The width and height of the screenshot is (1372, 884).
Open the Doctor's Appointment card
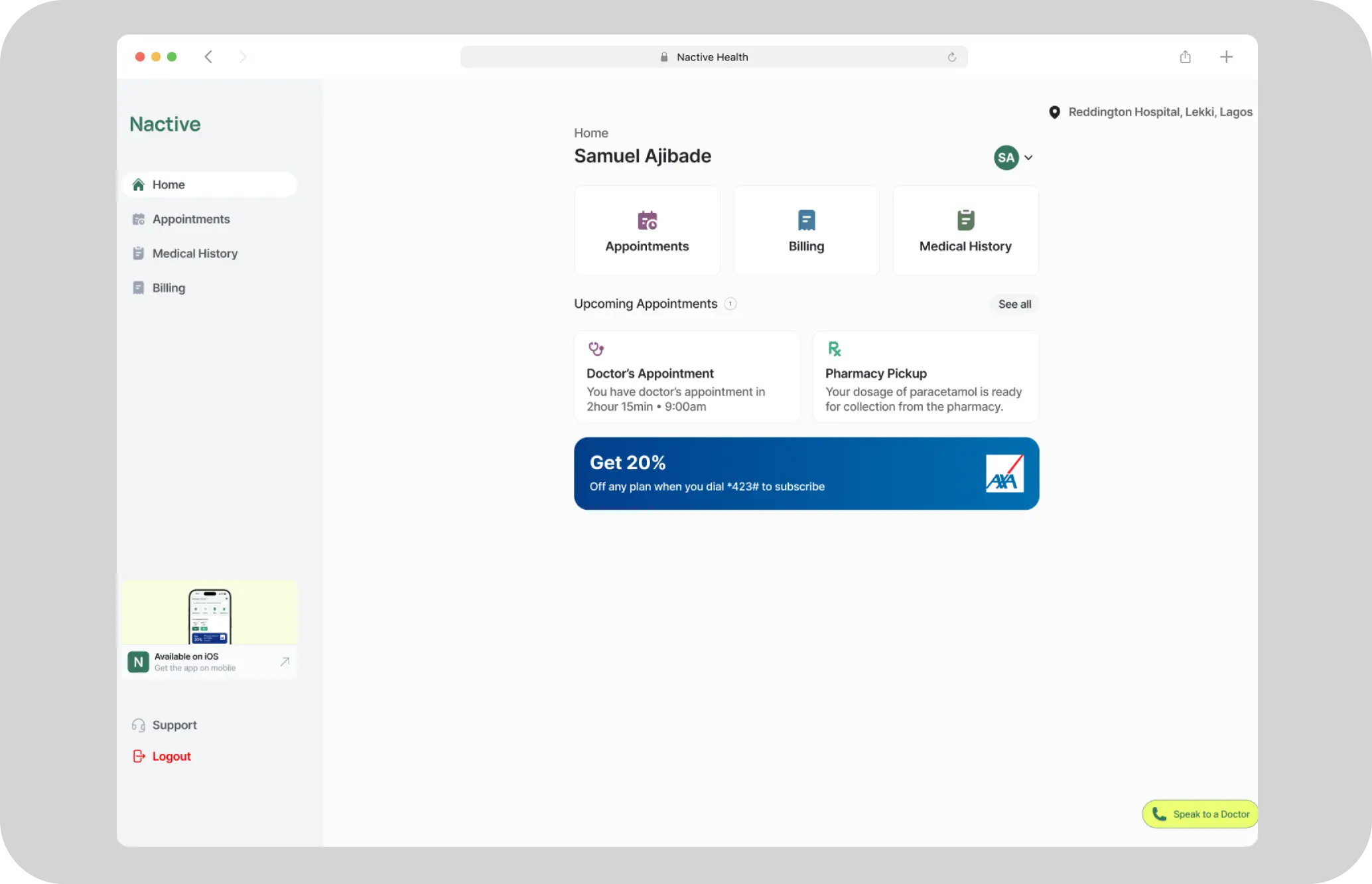coord(687,377)
